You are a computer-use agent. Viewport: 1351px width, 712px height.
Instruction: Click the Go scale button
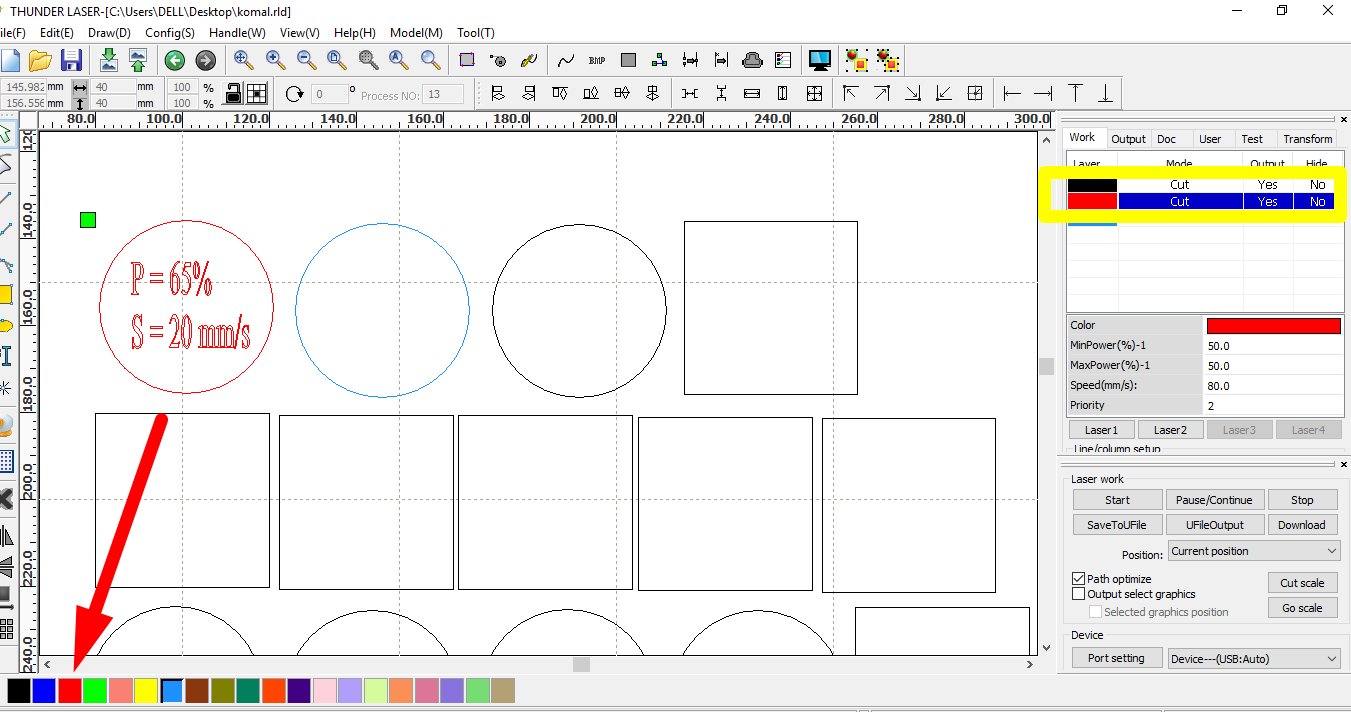click(1302, 608)
